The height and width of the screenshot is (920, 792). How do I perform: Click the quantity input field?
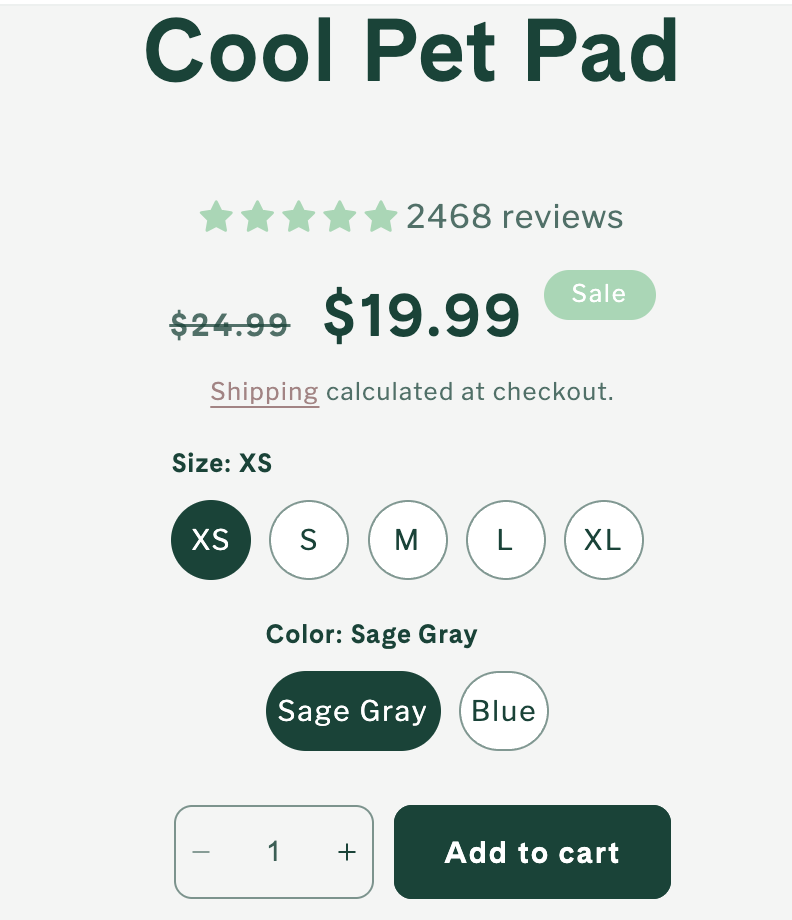pos(274,852)
